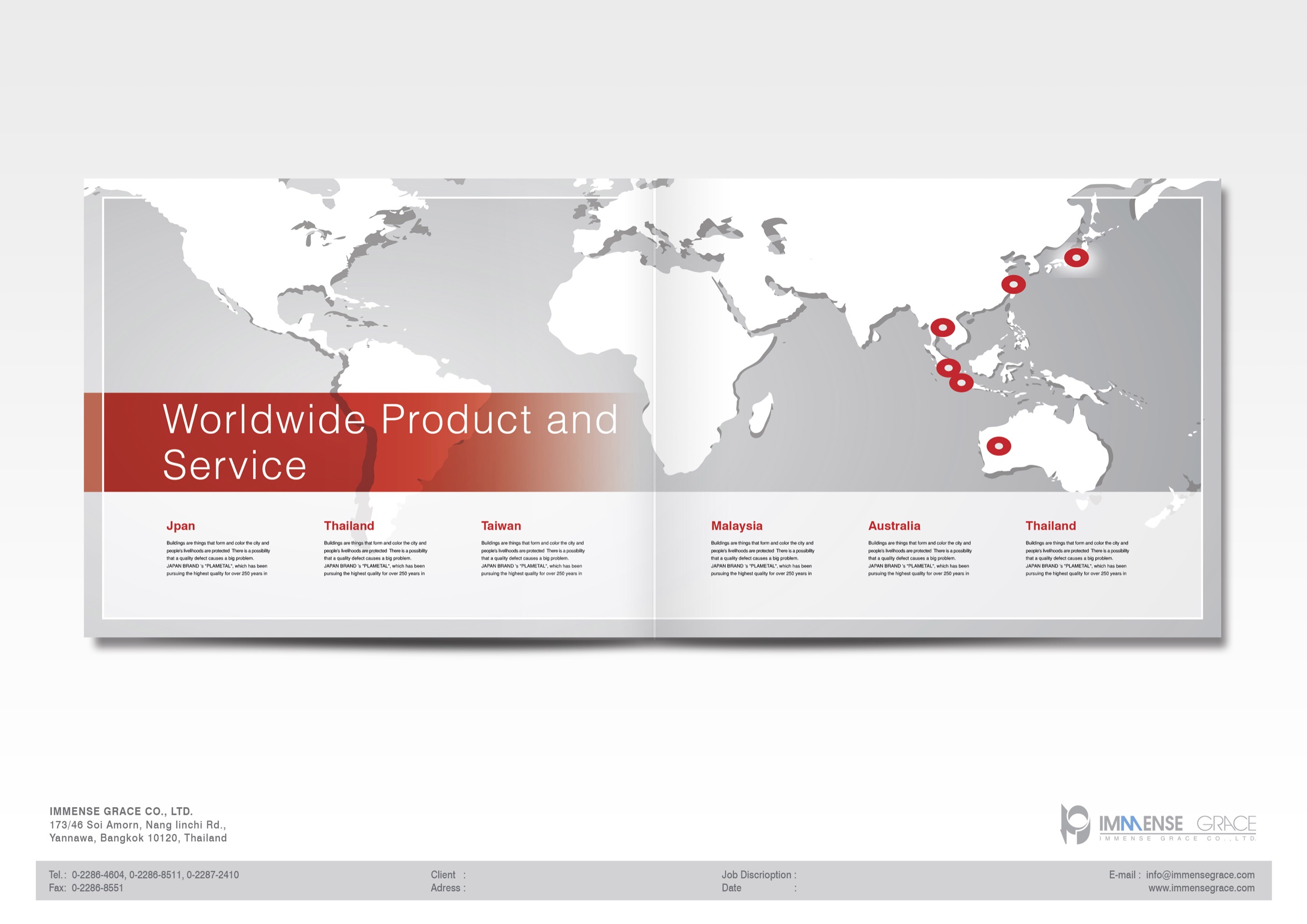Image resolution: width=1307 pixels, height=924 pixels.
Task: Select the Malaysia column heading
Action: click(736, 526)
